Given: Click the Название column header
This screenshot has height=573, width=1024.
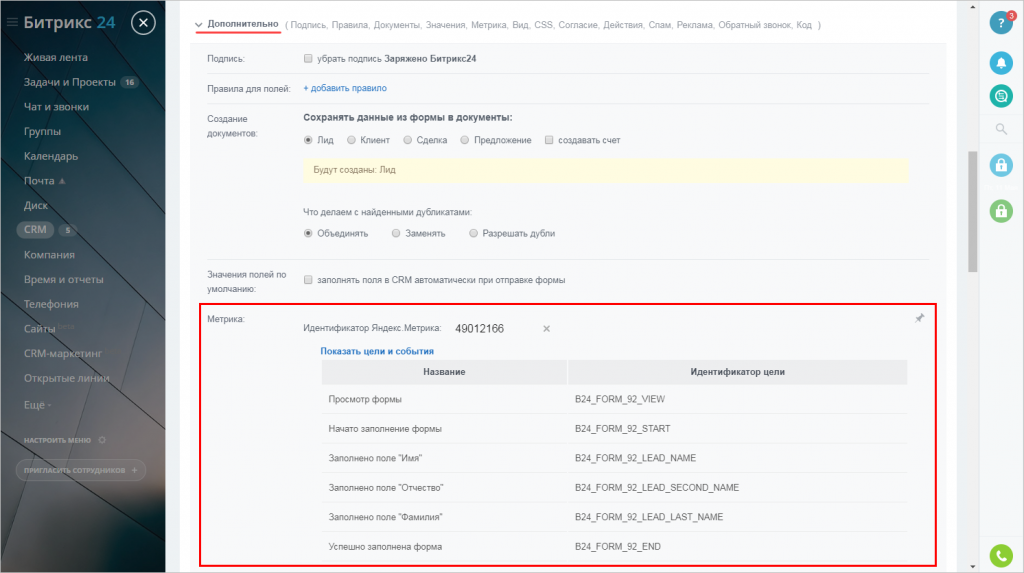Looking at the screenshot, I should pyautogui.click(x=444, y=372).
